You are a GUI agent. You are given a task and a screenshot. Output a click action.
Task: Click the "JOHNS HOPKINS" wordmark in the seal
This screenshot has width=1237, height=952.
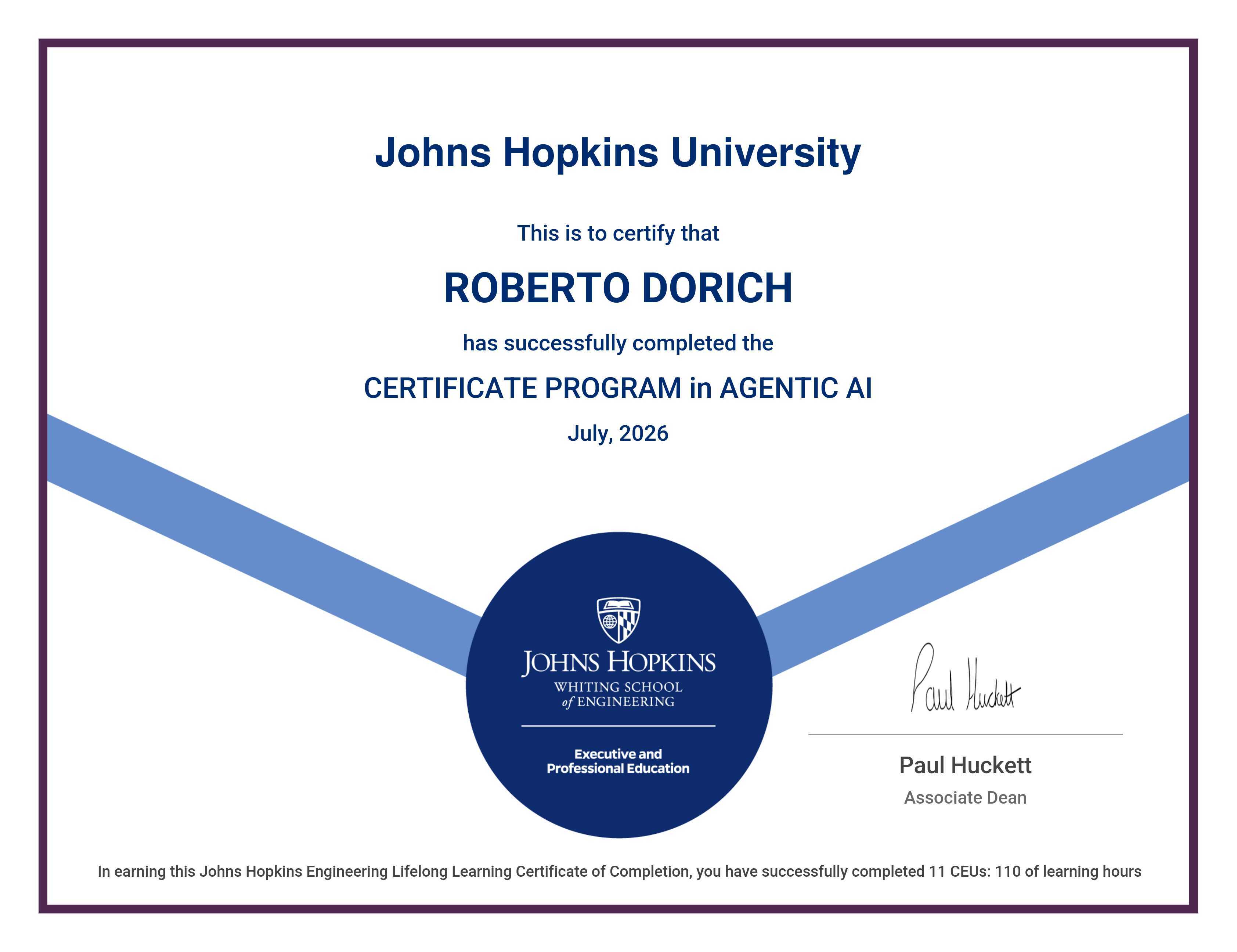tap(618, 663)
